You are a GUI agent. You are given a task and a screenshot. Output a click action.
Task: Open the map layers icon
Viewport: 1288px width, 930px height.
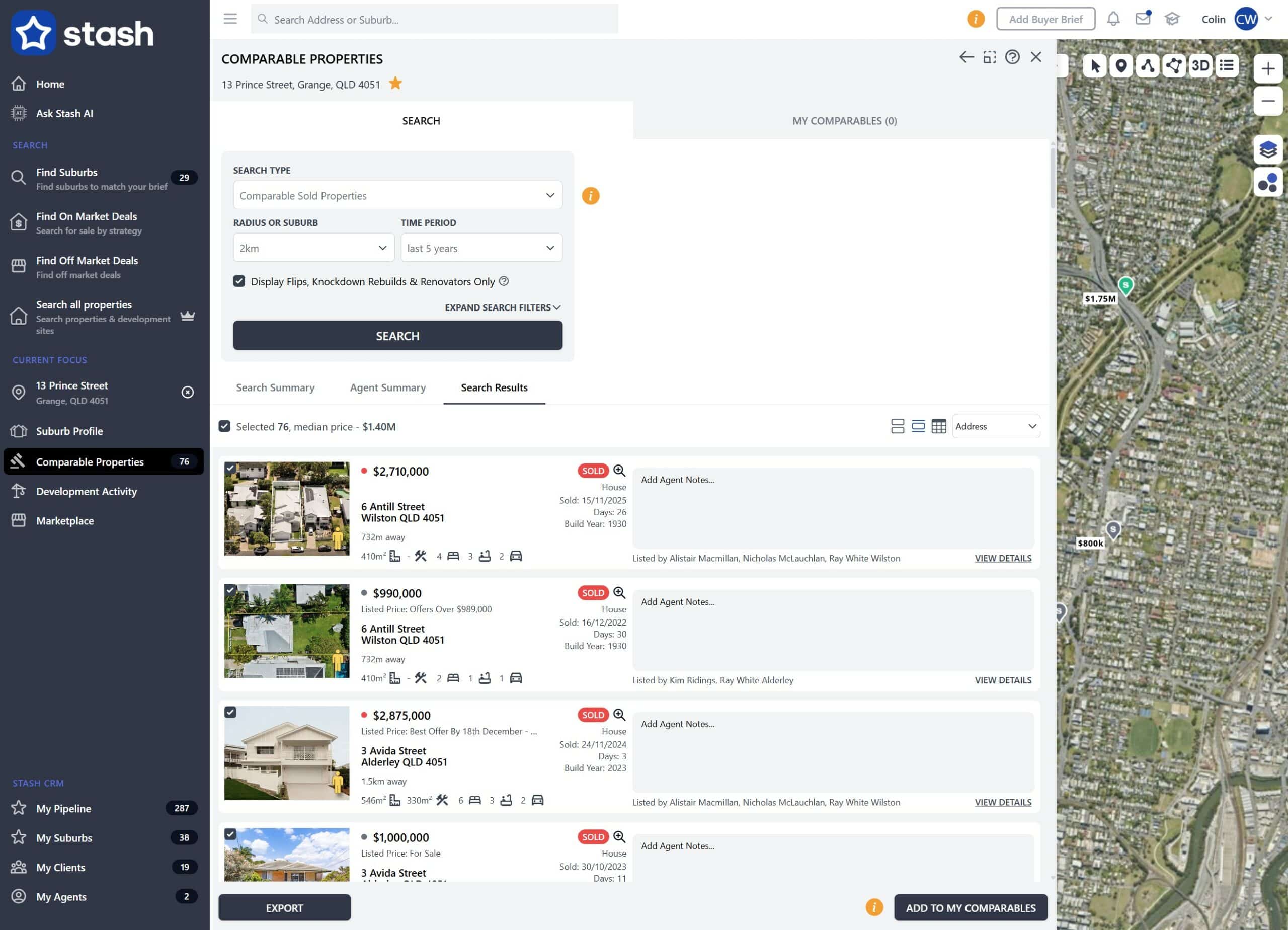click(x=1267, y=149)
